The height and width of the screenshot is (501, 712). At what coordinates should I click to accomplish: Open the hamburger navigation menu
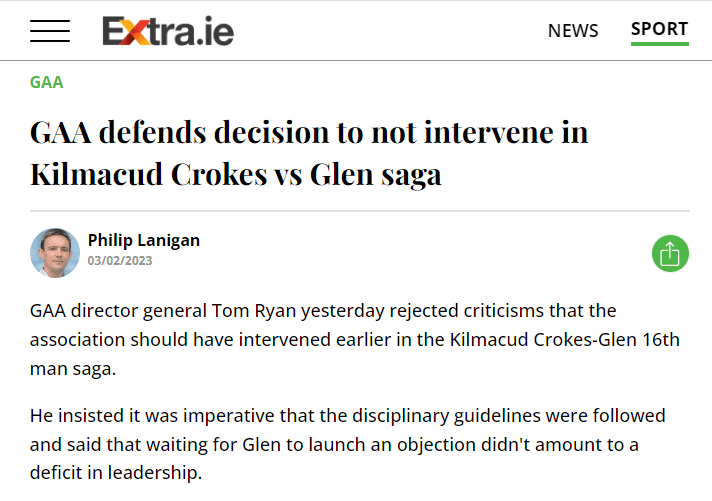coord(50,31)
